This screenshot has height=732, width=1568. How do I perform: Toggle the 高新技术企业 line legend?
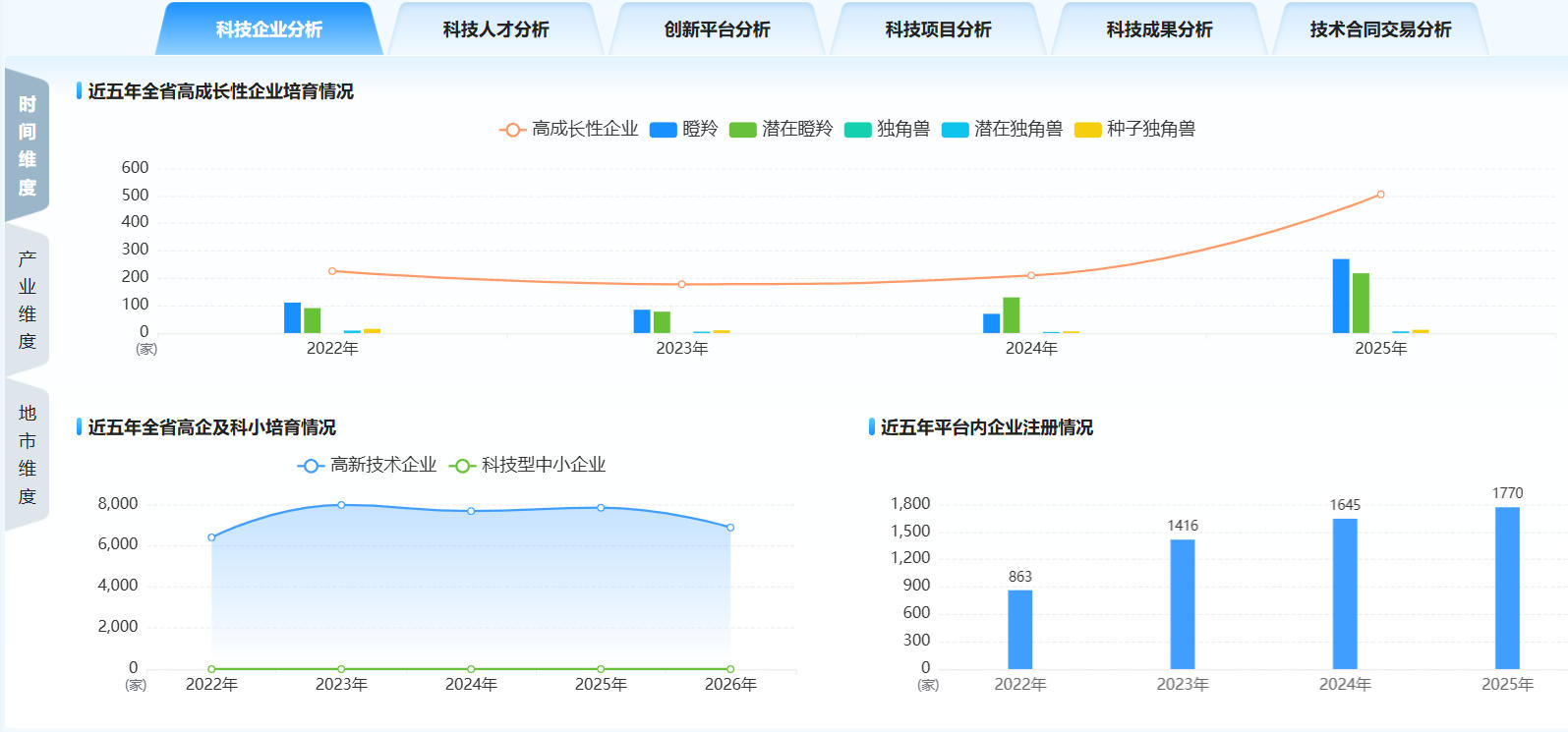[x=368, y=466]
